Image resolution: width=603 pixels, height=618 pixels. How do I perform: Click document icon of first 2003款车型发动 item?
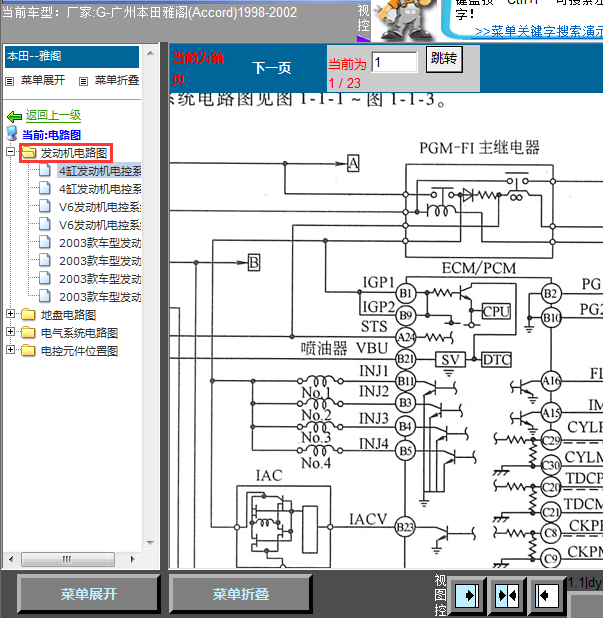click(x=45, y=242)
